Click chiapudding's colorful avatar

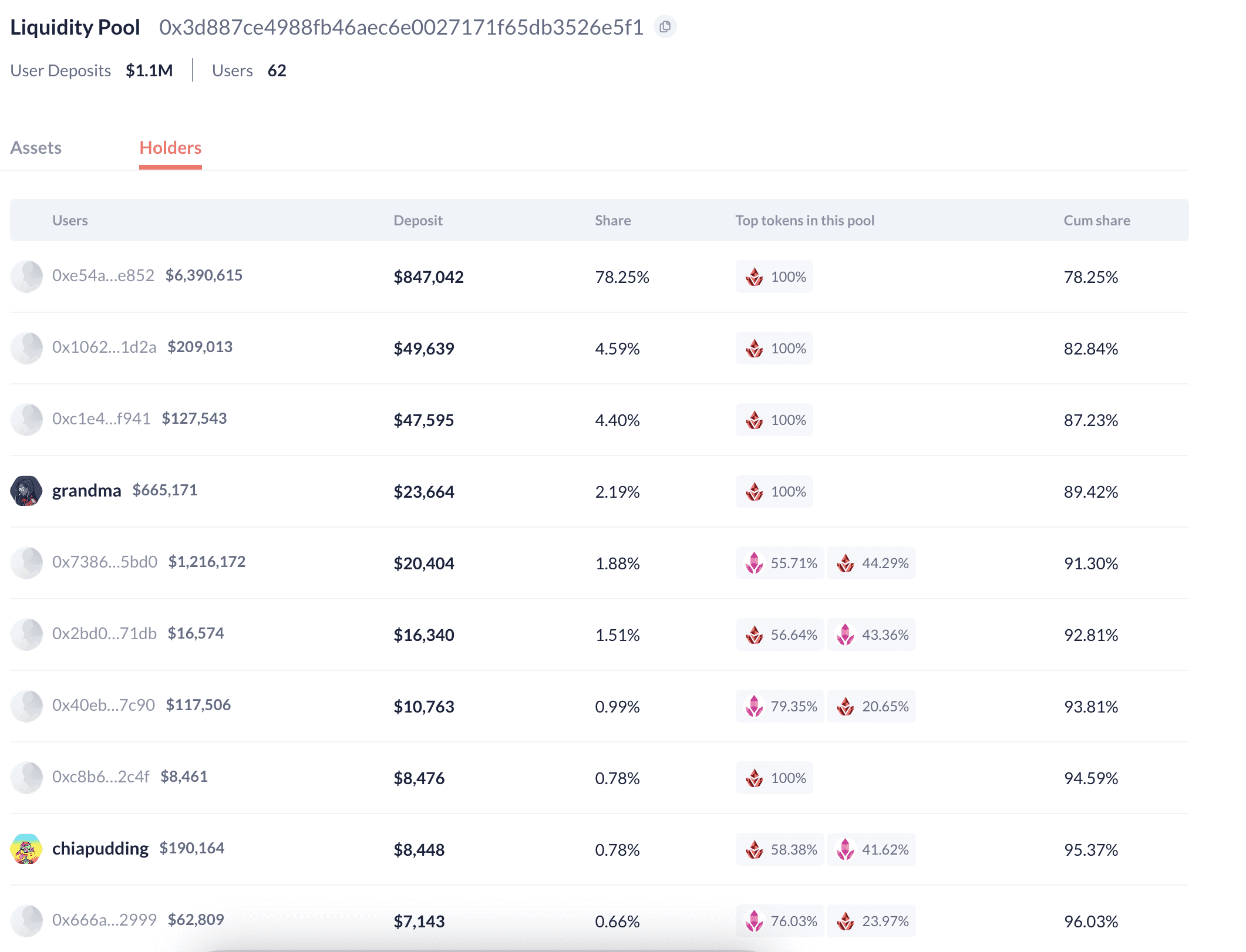pos(26,849)
